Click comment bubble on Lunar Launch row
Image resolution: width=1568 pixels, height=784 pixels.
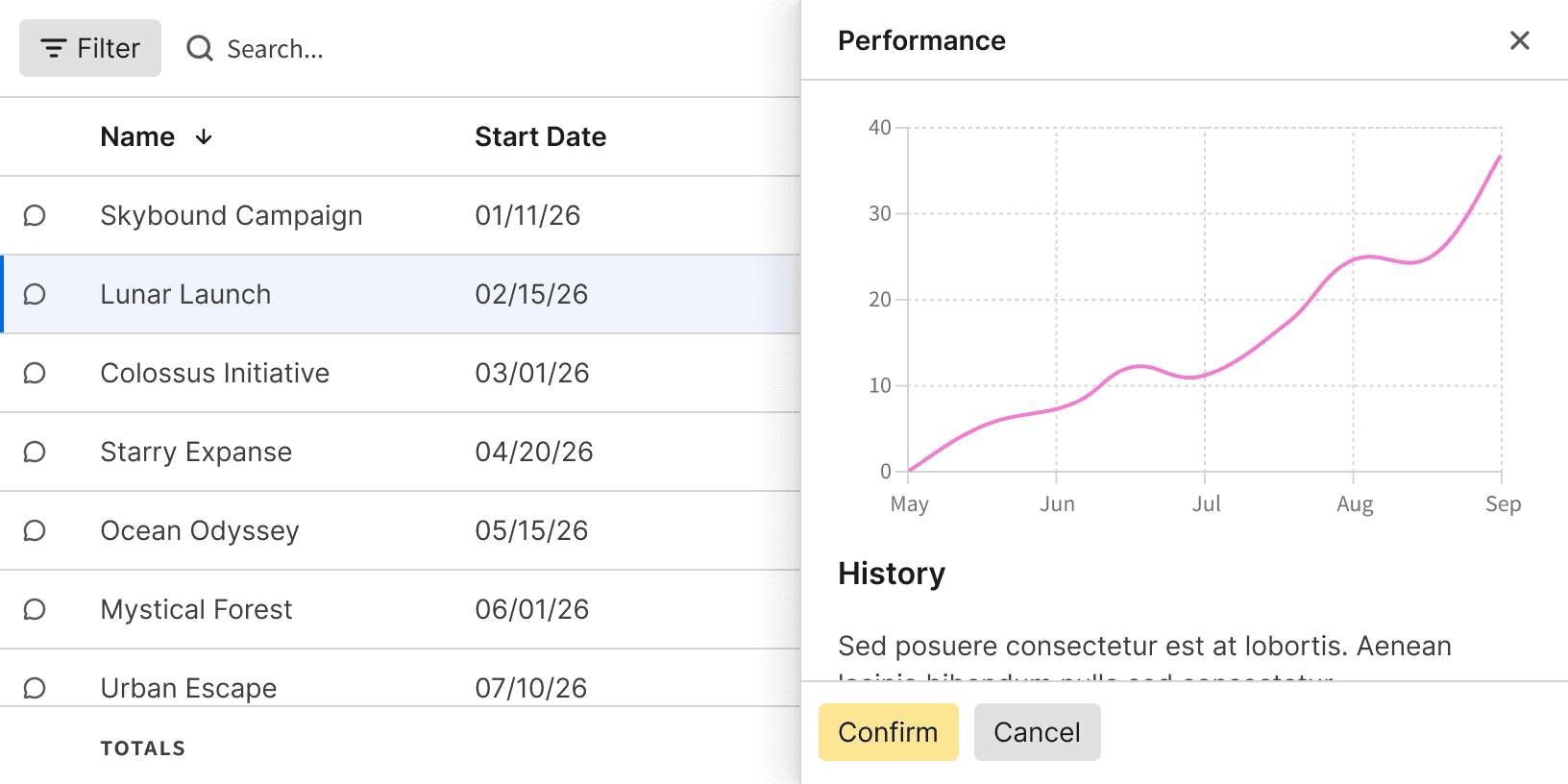[x=35, y=294]
